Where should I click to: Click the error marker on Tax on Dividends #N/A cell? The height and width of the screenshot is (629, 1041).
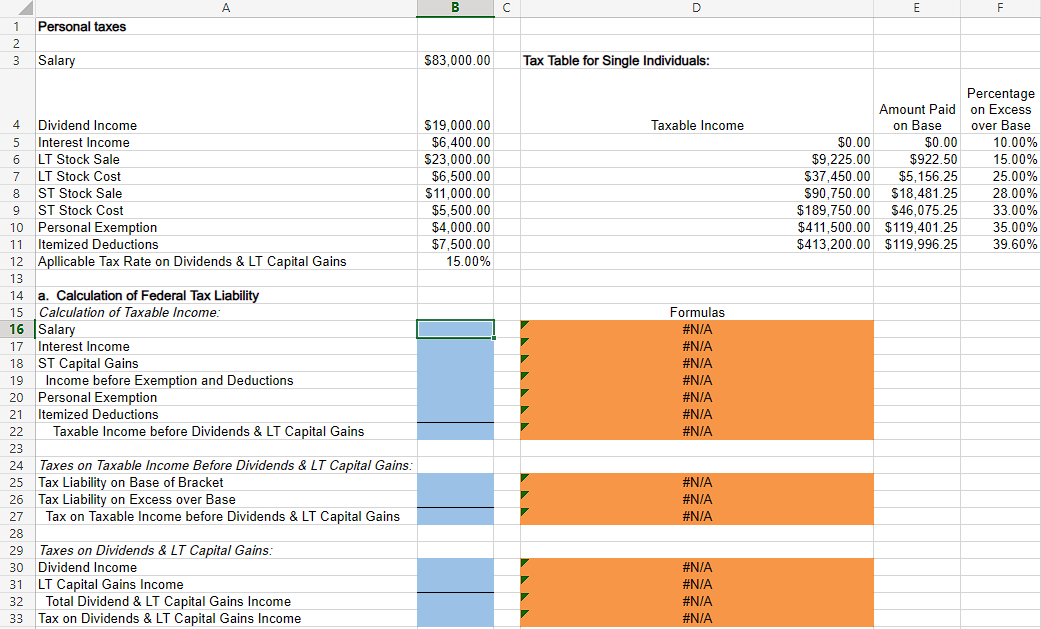pos(522,615)
